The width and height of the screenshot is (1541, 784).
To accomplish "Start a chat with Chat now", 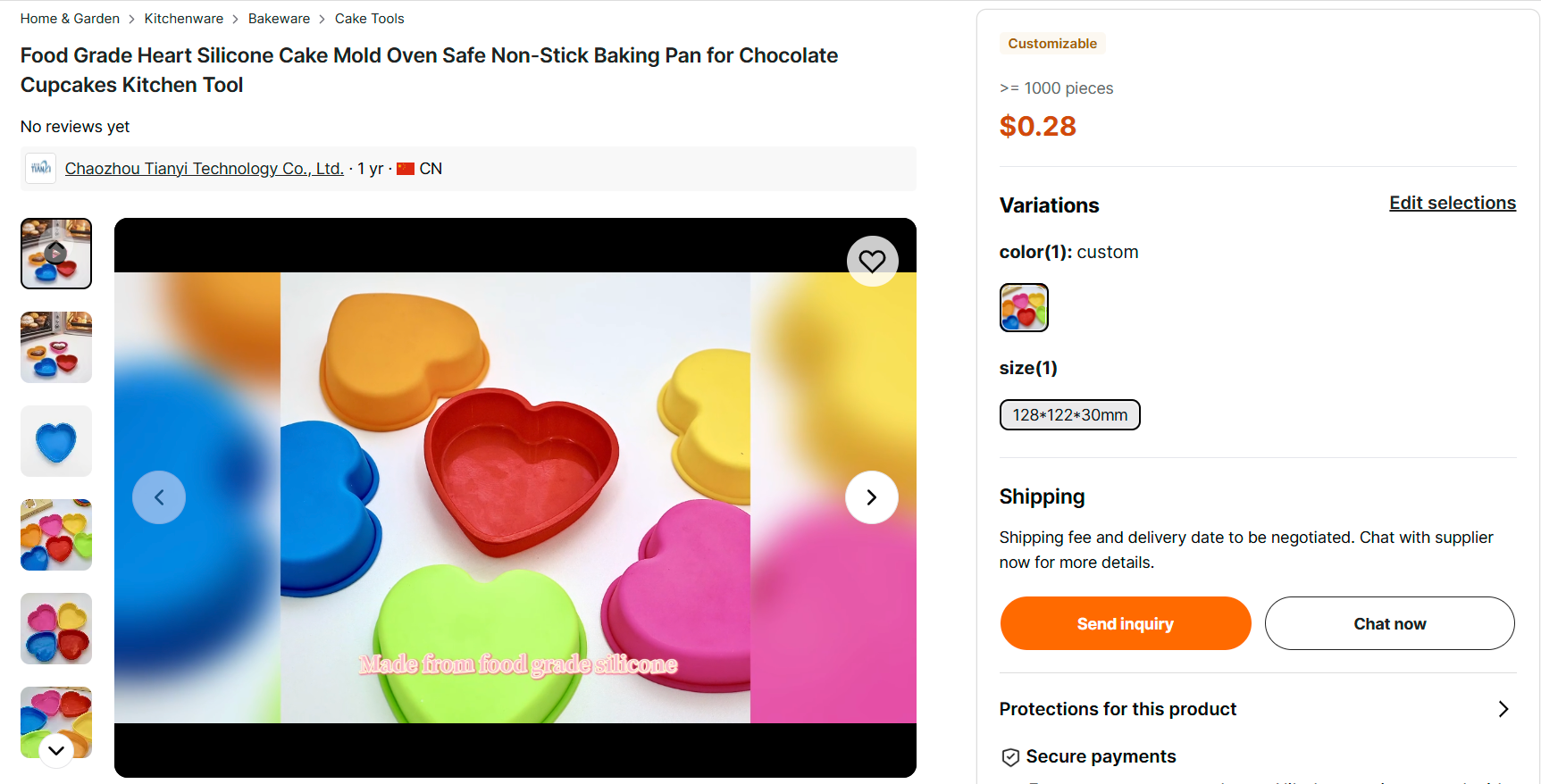I will pos(1389,623).
